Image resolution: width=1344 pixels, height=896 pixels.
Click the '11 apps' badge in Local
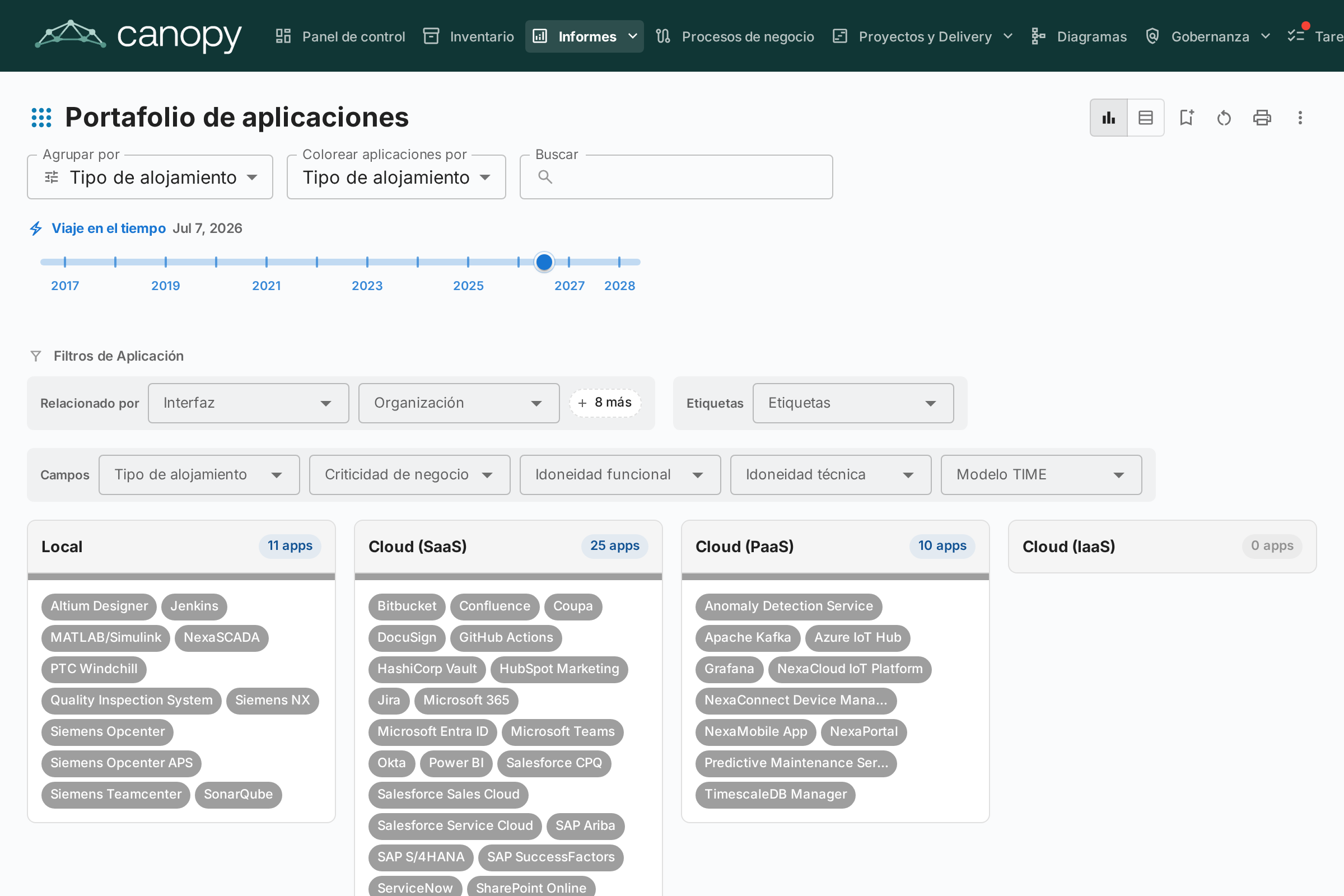click(x=290, y=547)
